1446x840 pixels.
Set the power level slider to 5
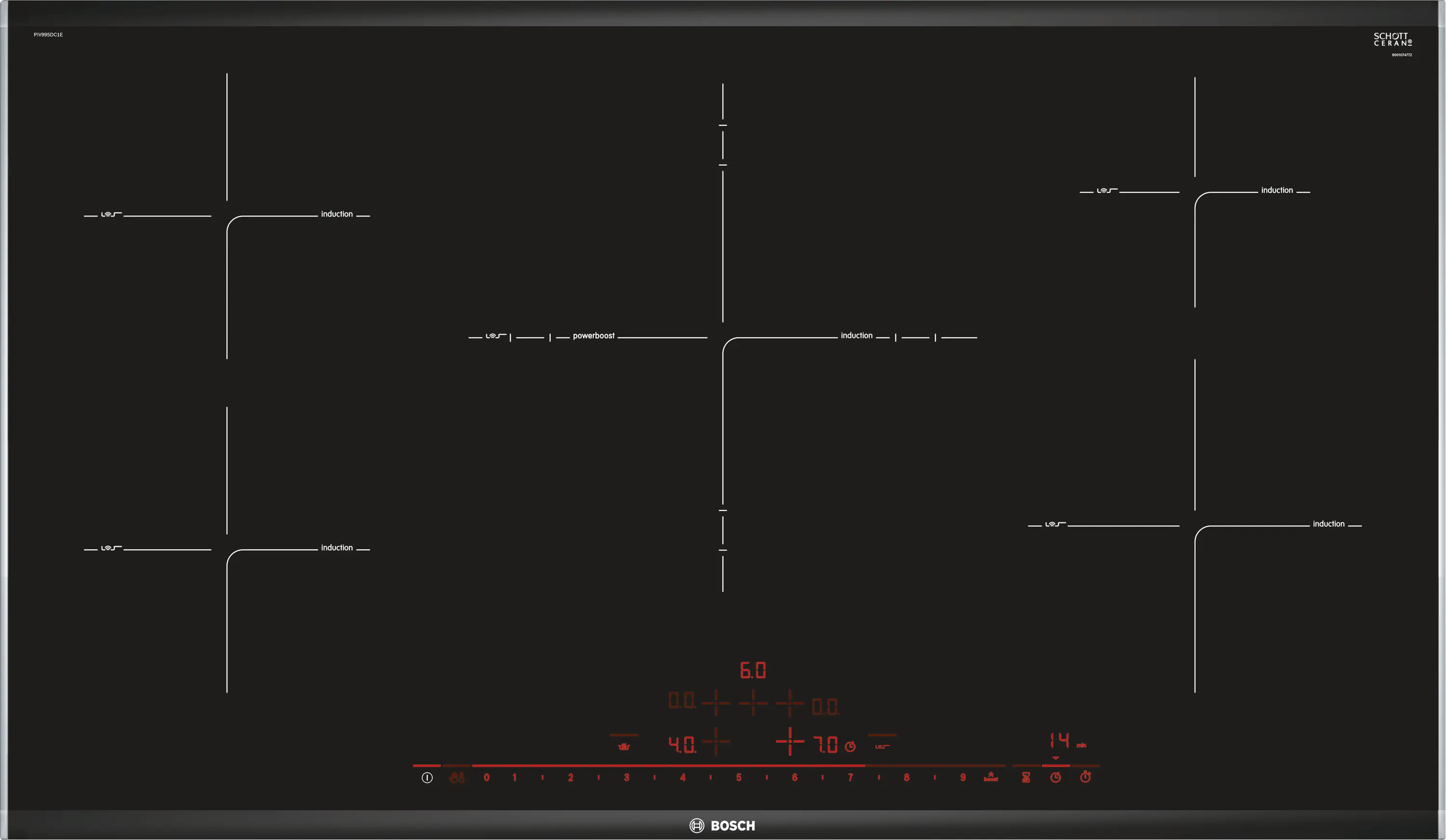(x=738, y=777)
